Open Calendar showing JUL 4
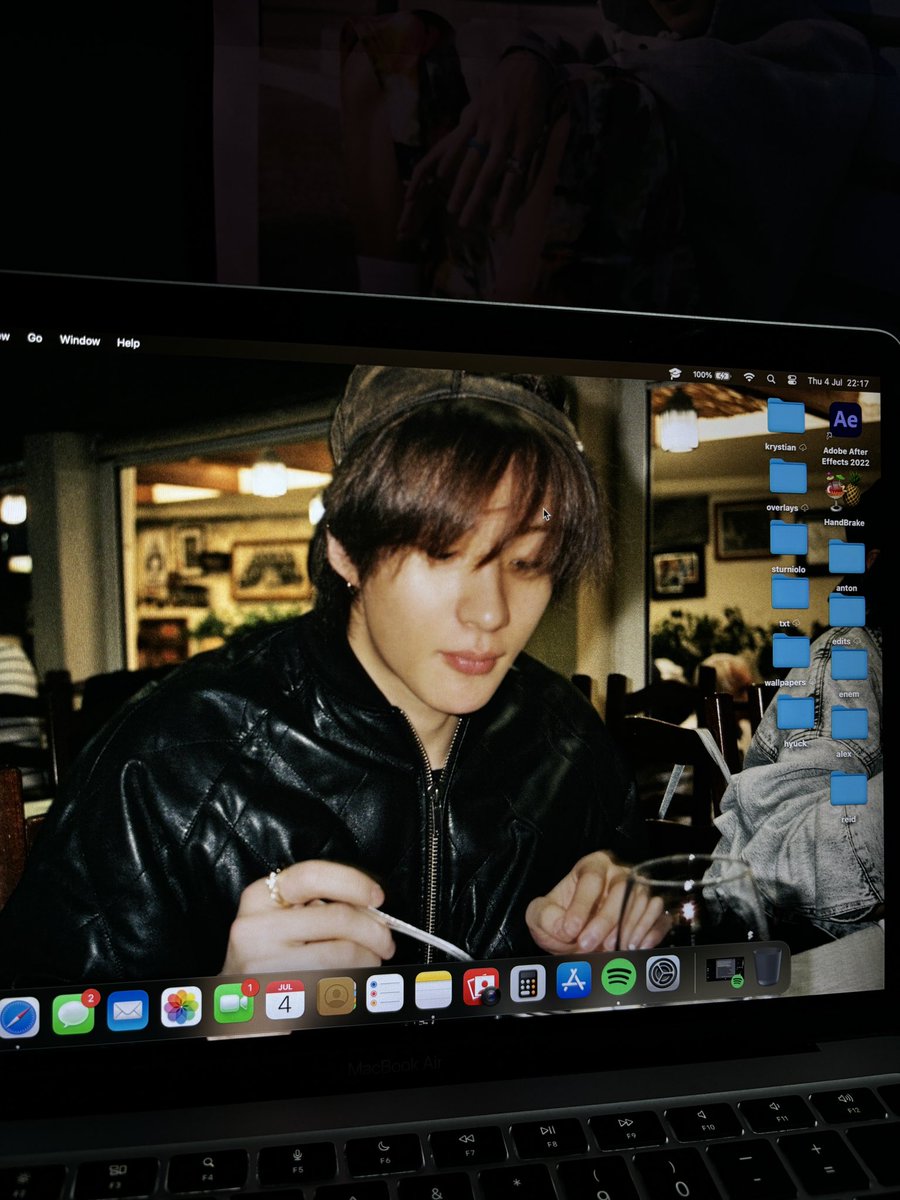Image resolution: width=900 pixels, height=1200 pixels. pyautogui.click(x=285, y=999)
